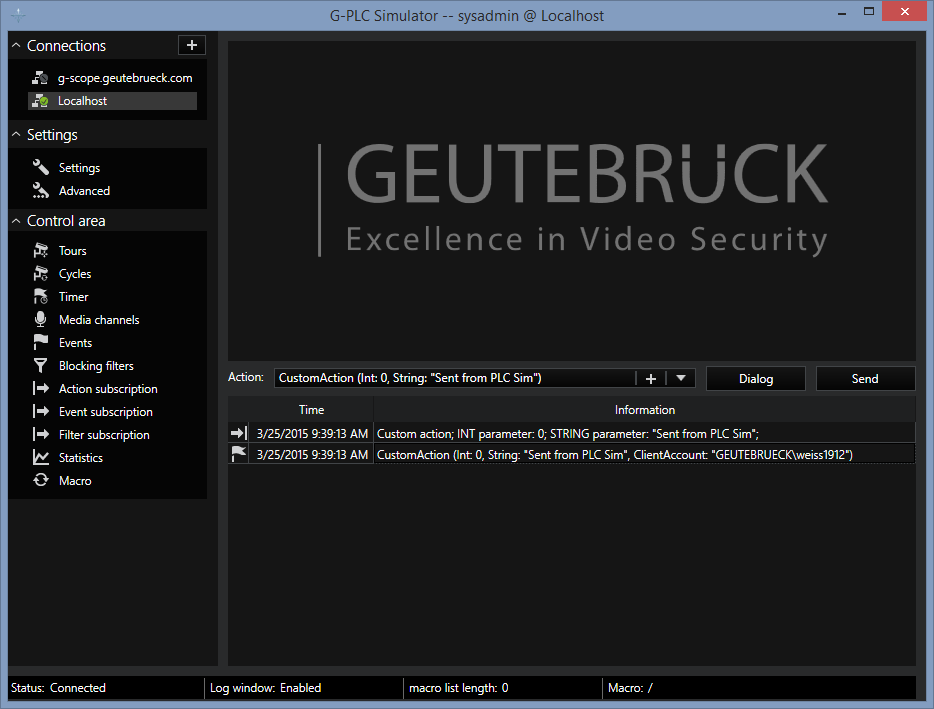Viewport: 934px width, 709px height.
Task: Open the Events item
Action: pyautogui.click(x=75, y=342)
